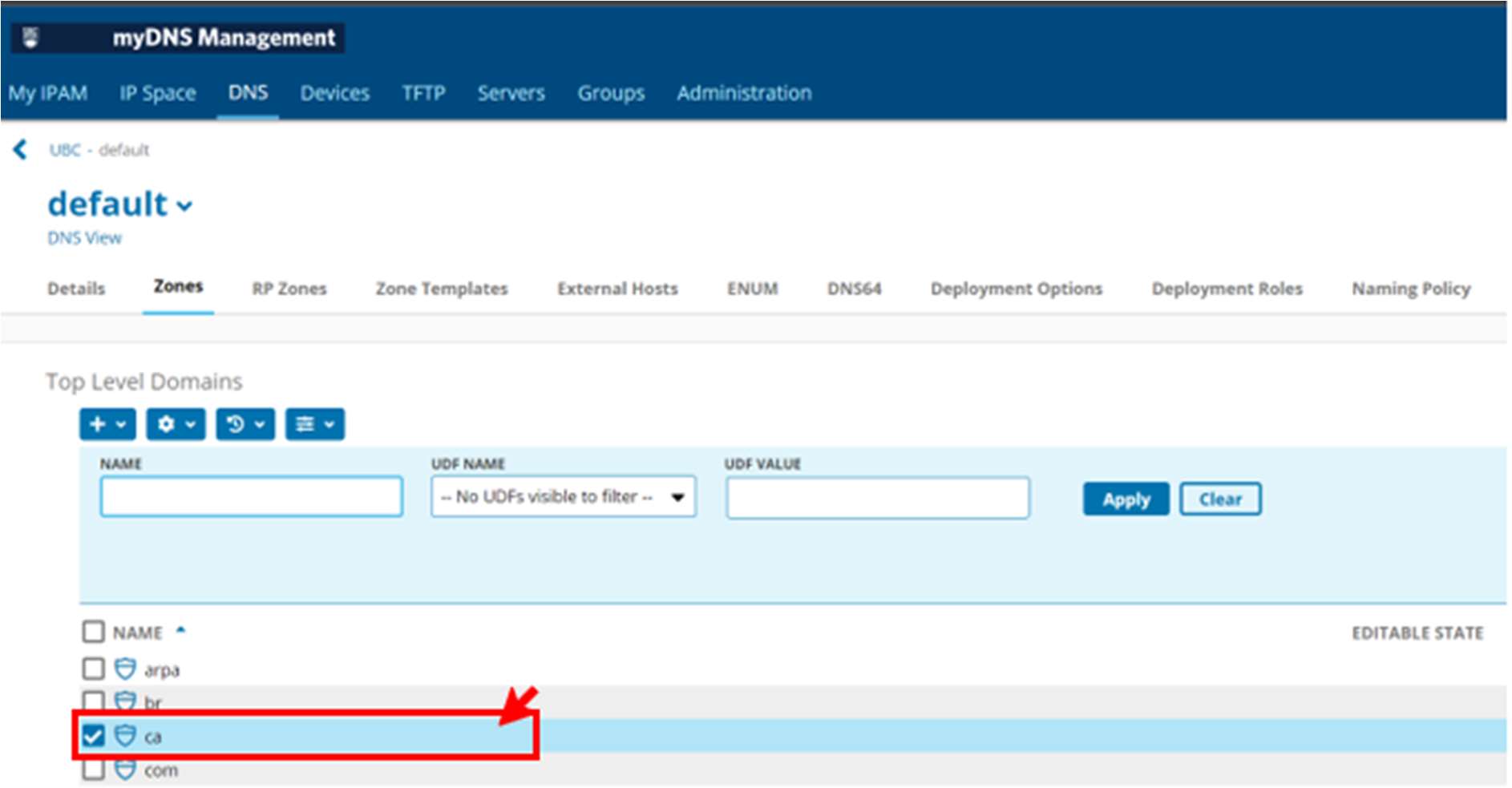Open the list settings toolbar menu

314,424
